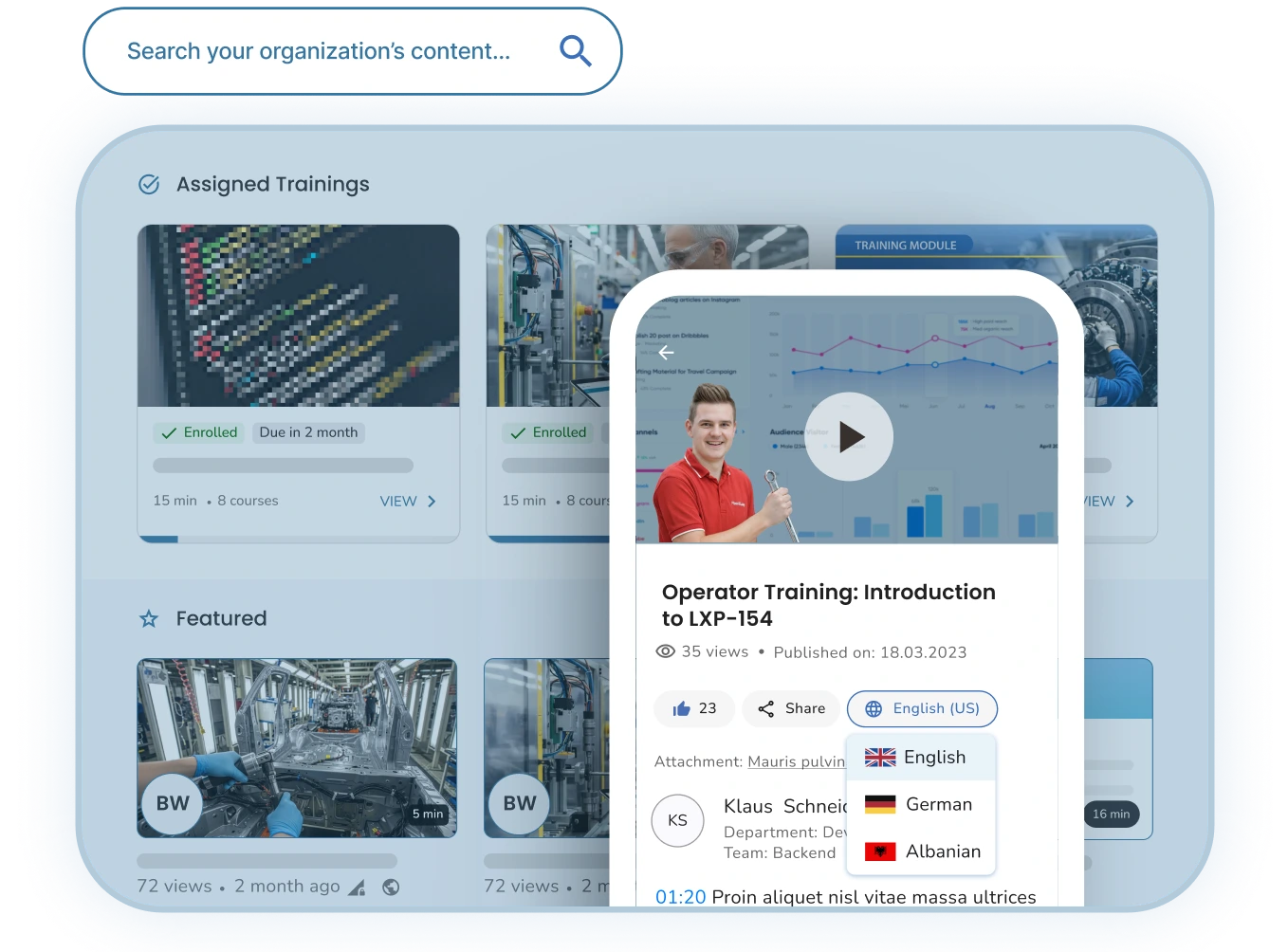Click the star icon beside Featured

point(148,618)
